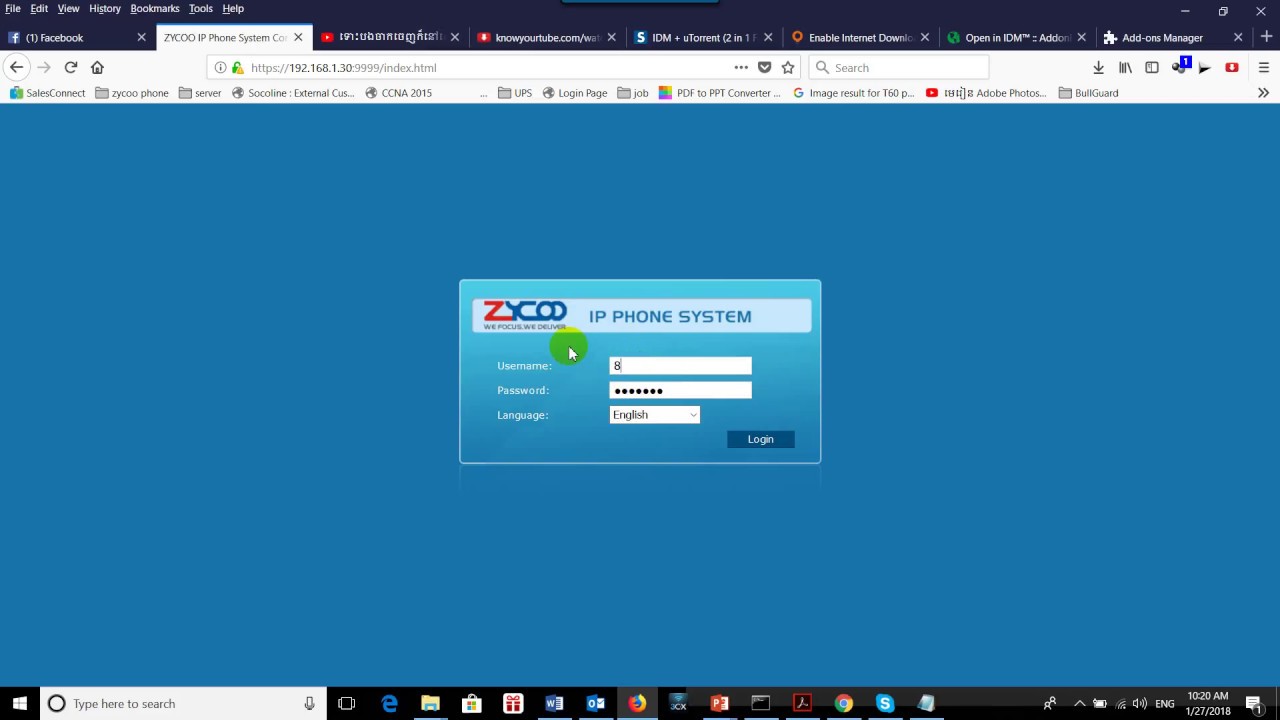Open the CCNA 2015 bookmark
The image size is (1280, 720).
pos(398,93)
